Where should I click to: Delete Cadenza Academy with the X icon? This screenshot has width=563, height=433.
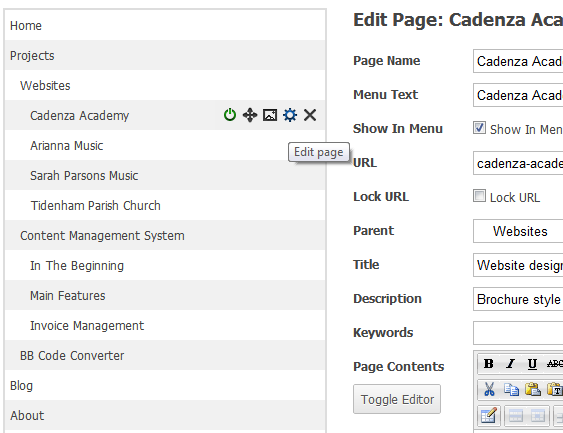click(310, 115)
